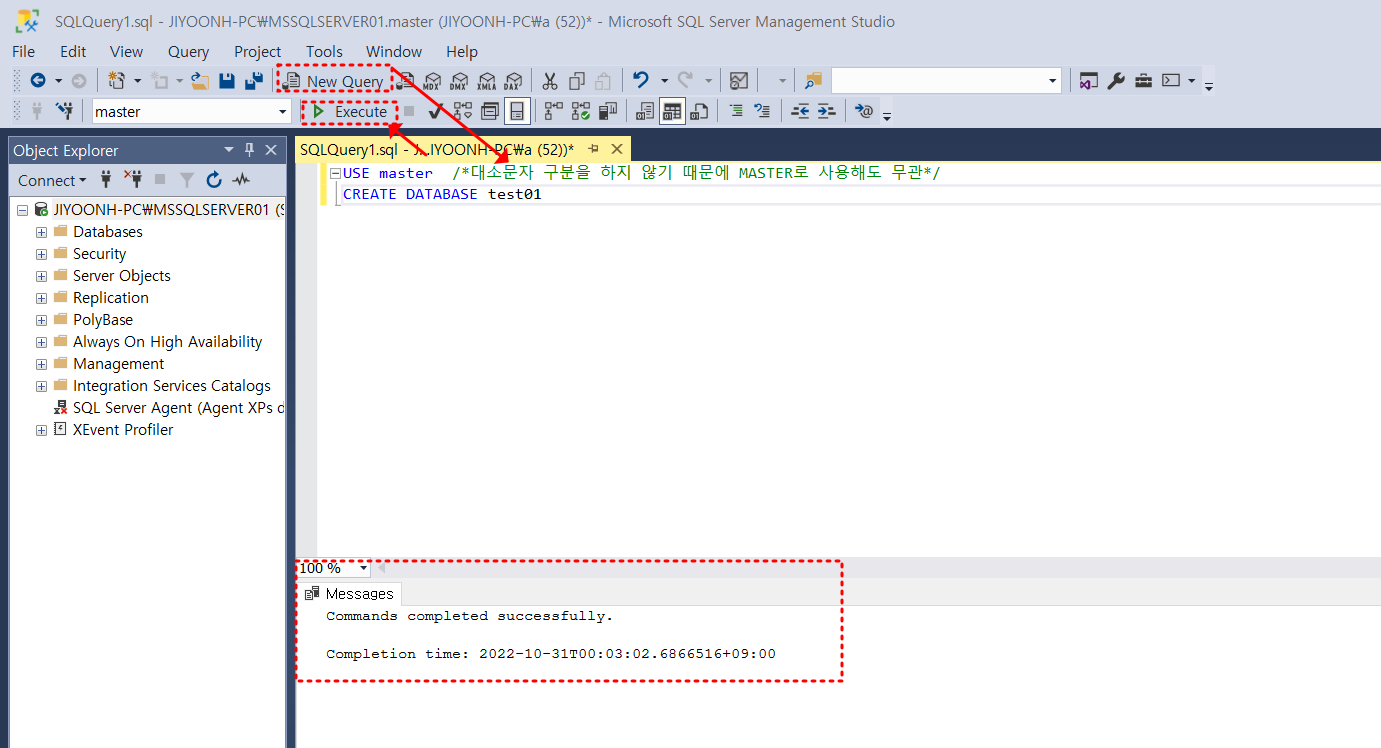The height and width of the screenshot is (748, 1381).
Task: Click the Disconnect plug icon
Action: [x=133, y=180]
